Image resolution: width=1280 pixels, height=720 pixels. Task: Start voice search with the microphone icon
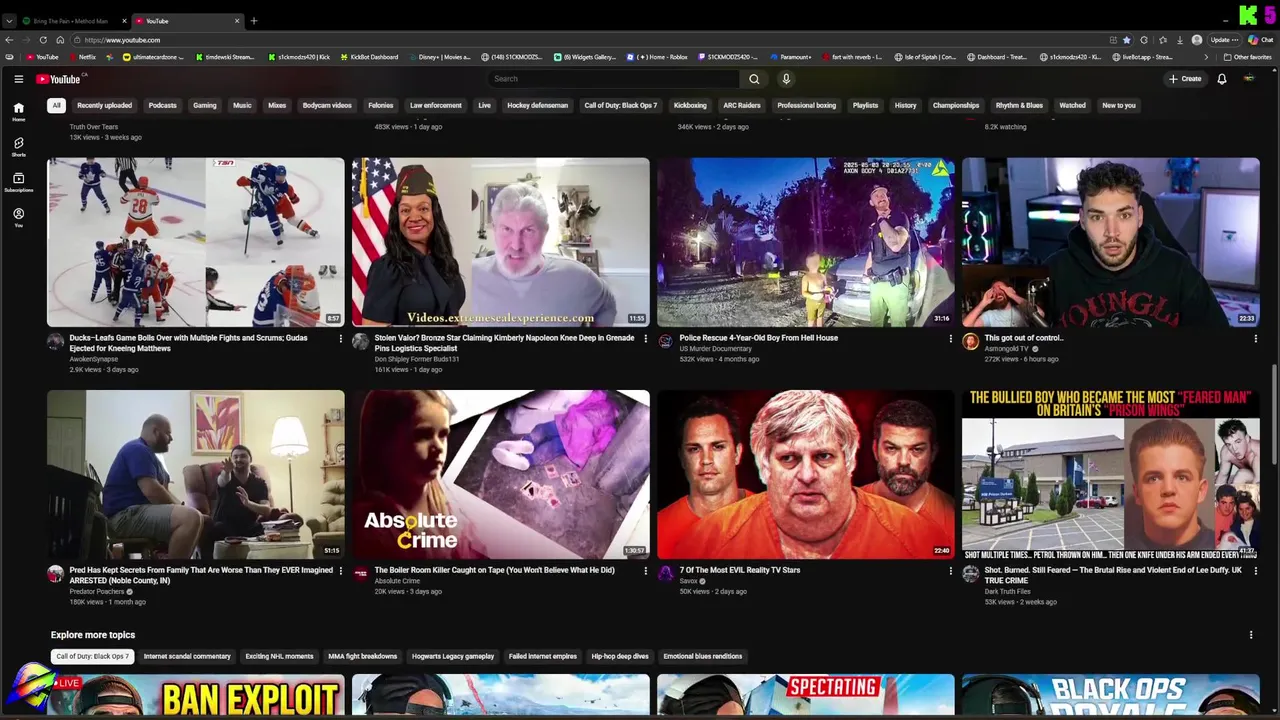click(786, 79)
